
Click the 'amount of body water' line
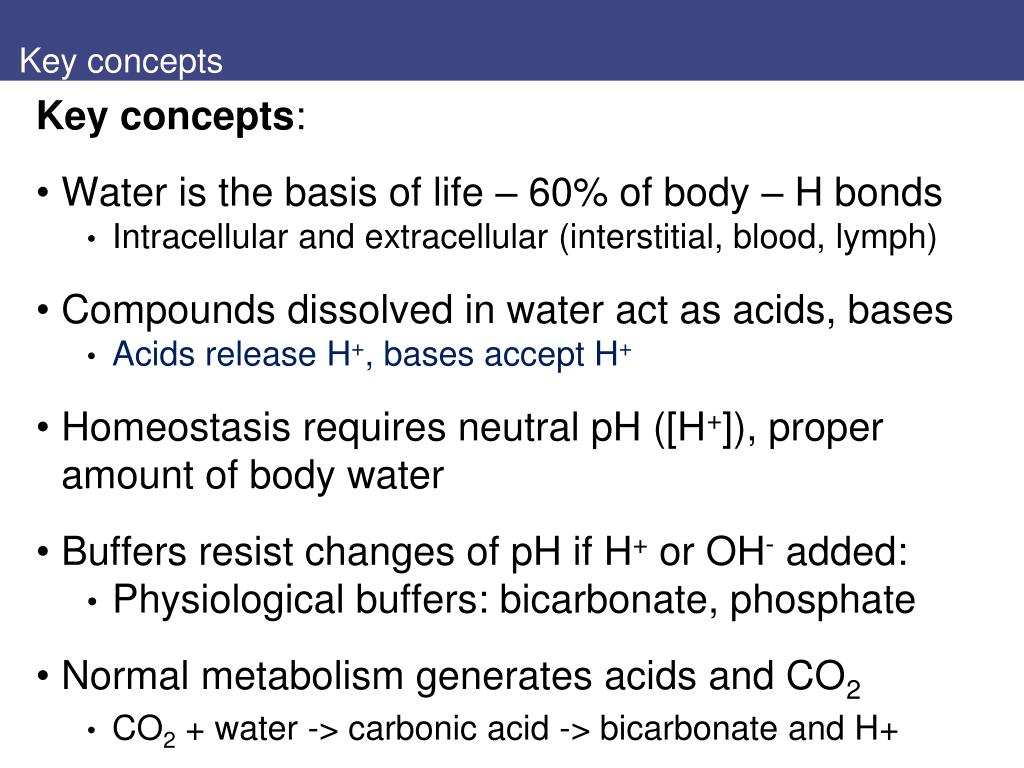(253, 475)
